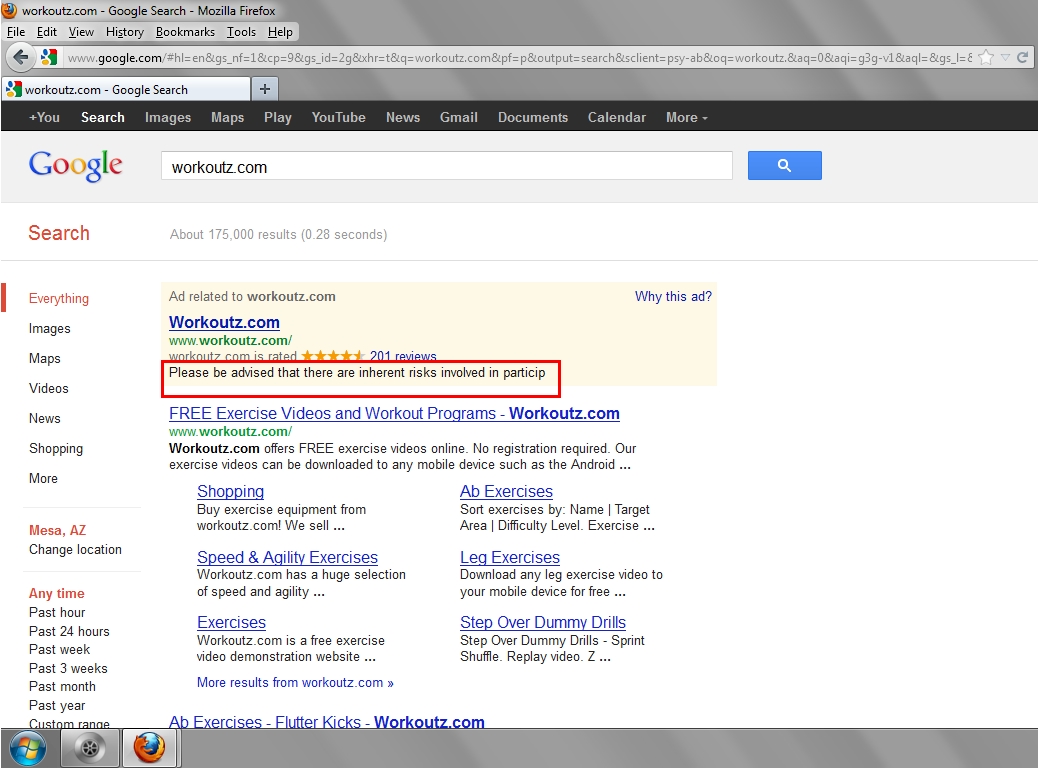Screen dimensions: 1038x770
Task: Open the Shopping sitelink in results
Action: click(x=230, y=491)
